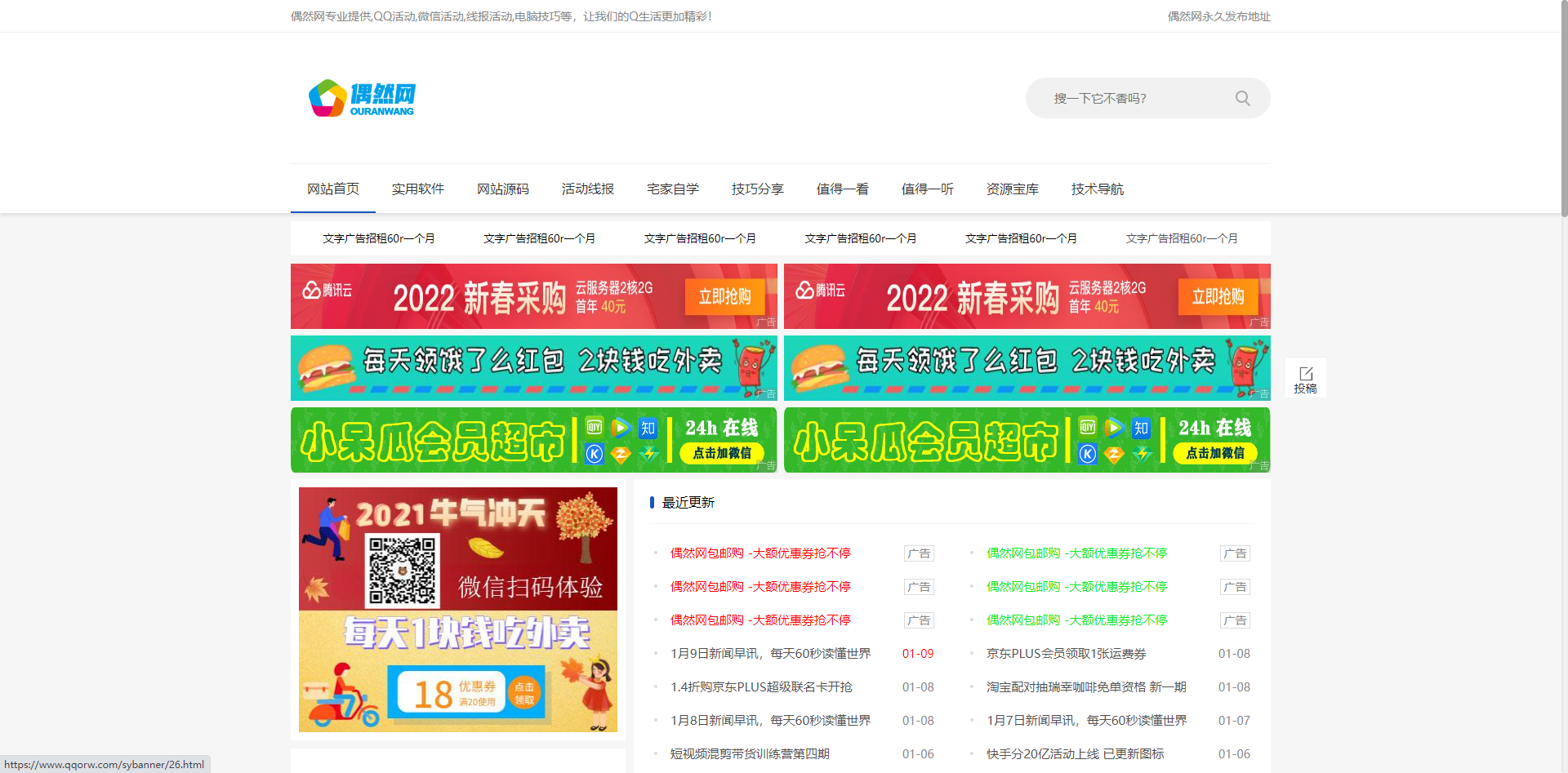Click the 偶然网 site logo
Viewport: 1568px width, 773px height.
click(362, 98)
